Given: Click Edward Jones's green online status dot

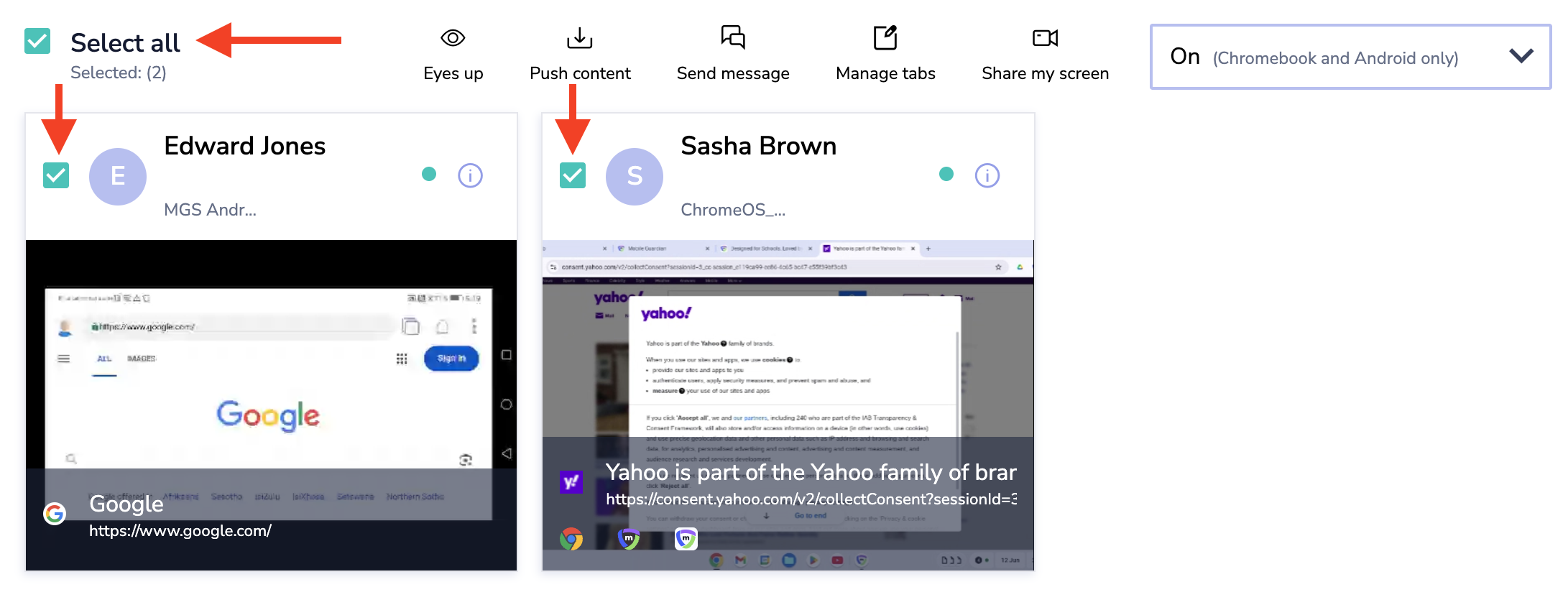Looking at the screenshot, I should (x=429, y=174).
